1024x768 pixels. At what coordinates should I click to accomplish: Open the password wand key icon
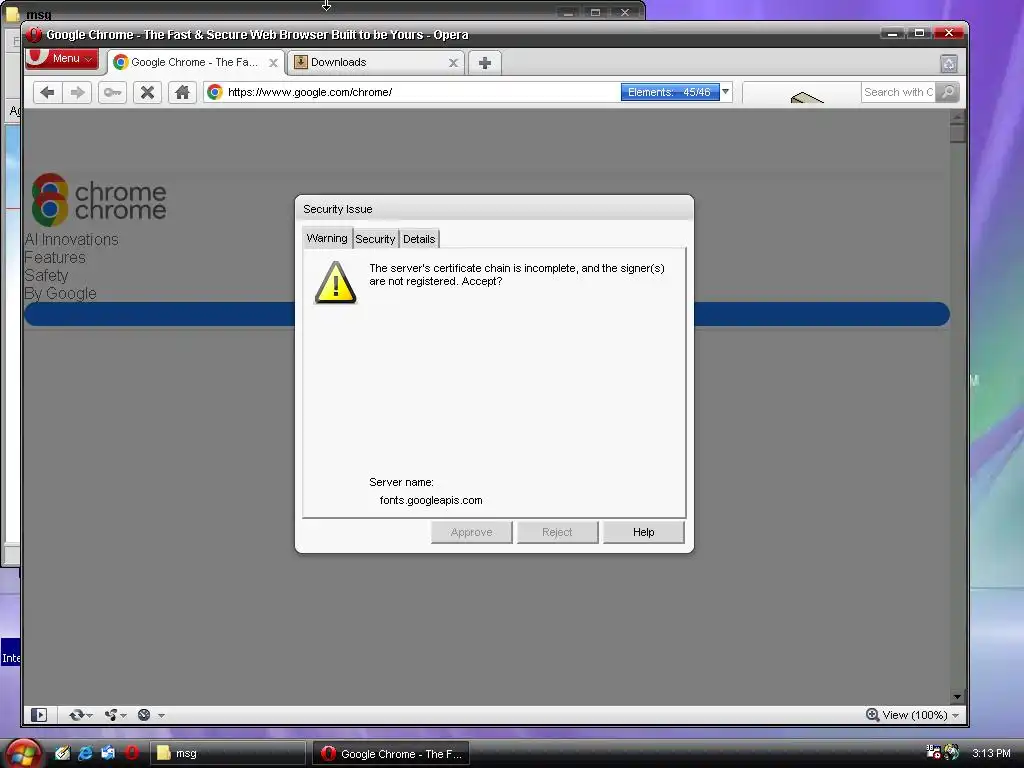click(112, 92)
